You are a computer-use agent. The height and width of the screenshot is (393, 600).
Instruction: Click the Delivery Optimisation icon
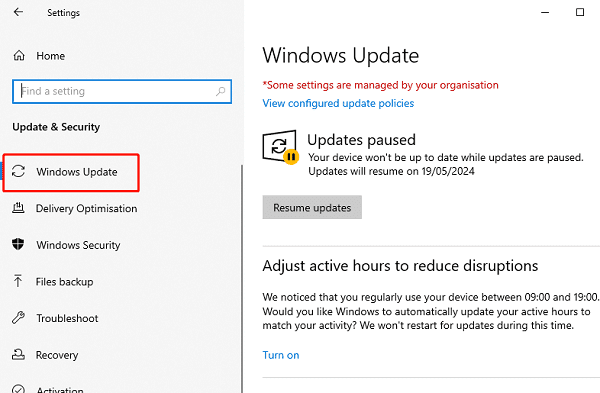18,208
